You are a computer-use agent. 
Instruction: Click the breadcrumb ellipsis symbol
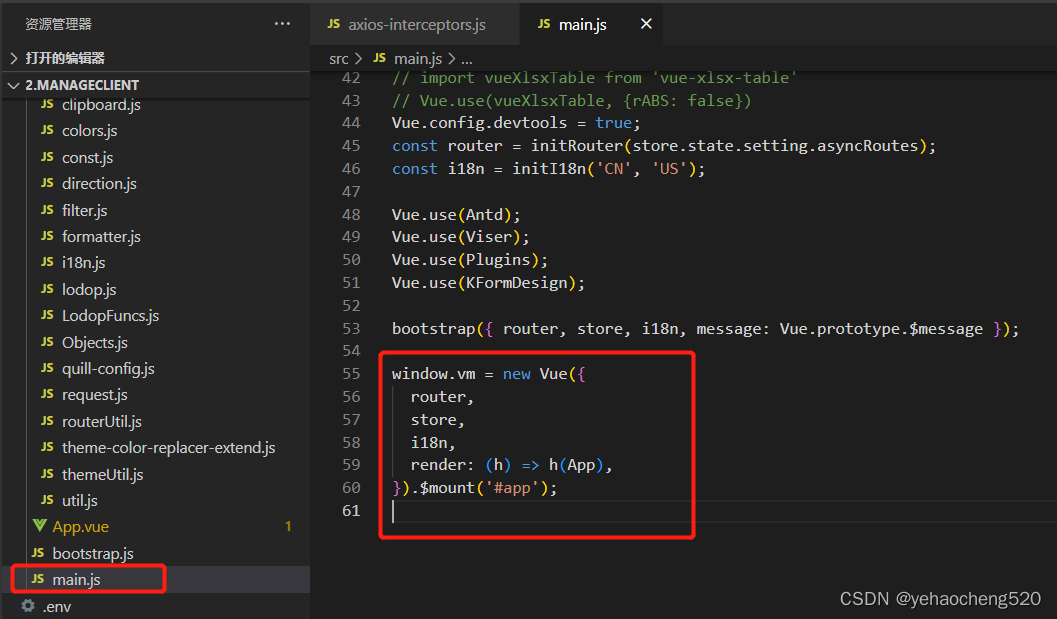(466, 59)
